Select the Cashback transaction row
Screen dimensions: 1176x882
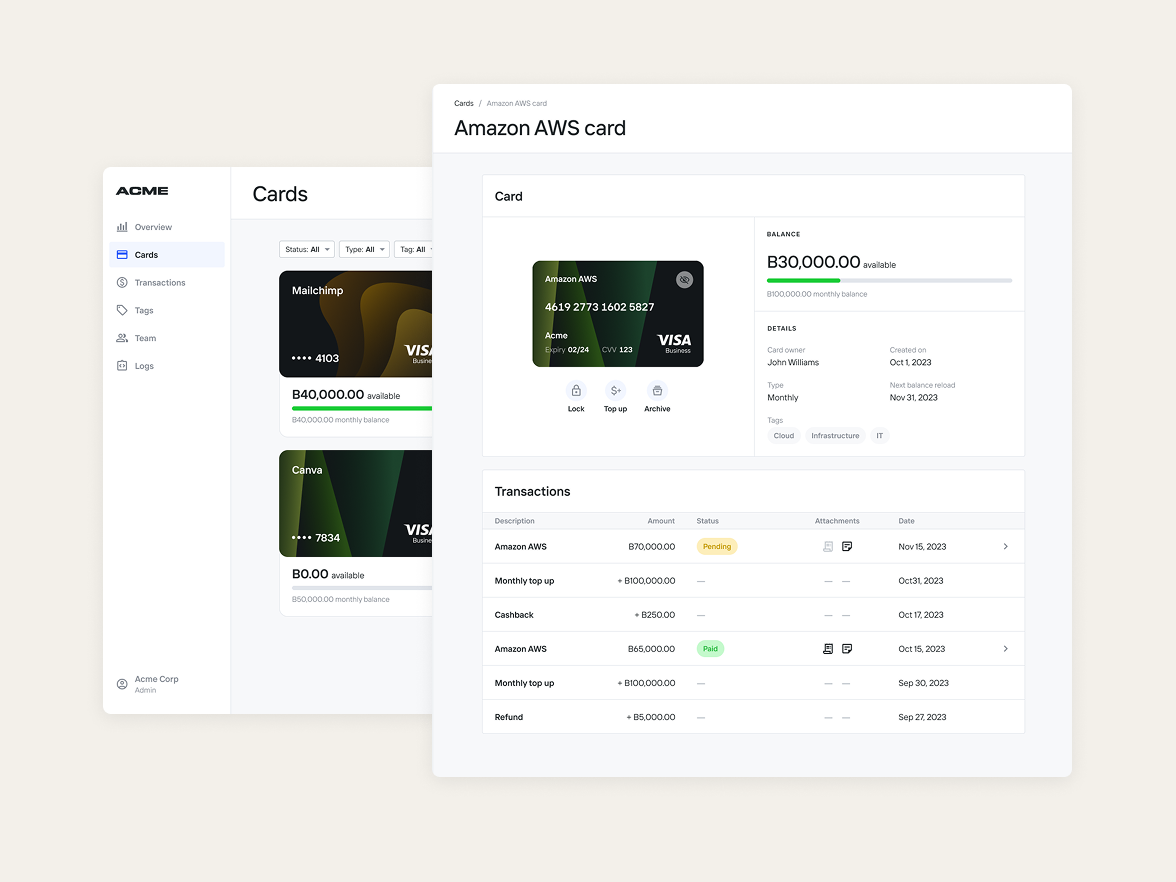point(753,615)
